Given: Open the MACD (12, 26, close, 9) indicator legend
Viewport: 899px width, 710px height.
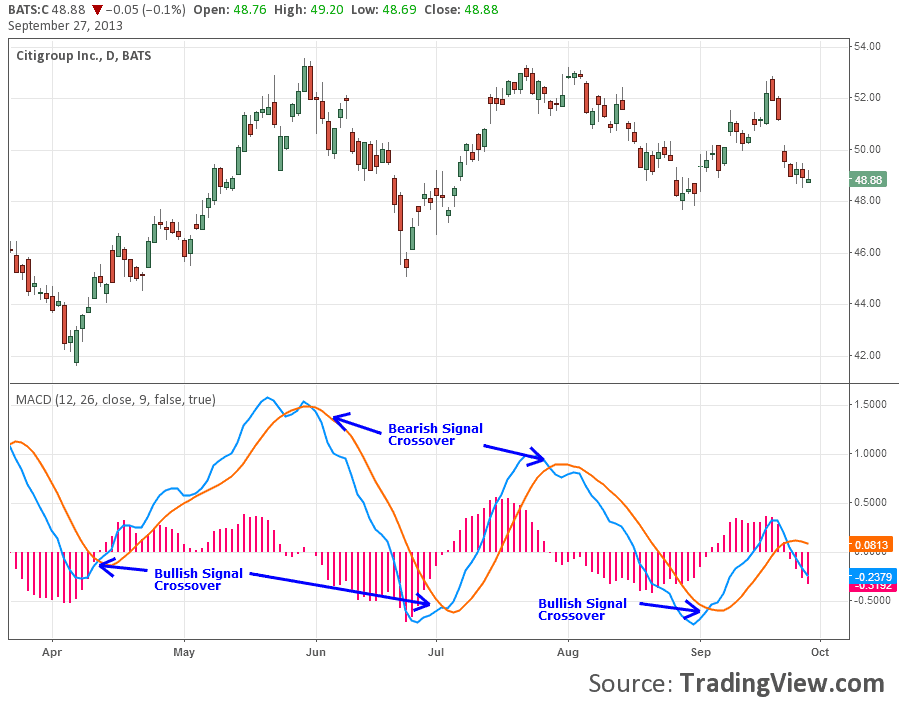Looking at the screenshot, I should pyautogui.click(x=115, y=399).
